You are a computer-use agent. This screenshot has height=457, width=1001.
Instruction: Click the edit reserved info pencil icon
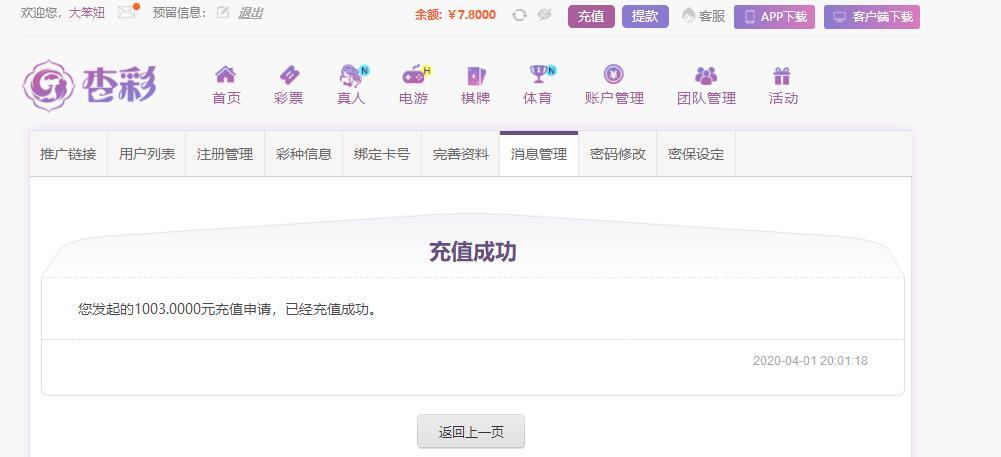click(x=223, y=13)
